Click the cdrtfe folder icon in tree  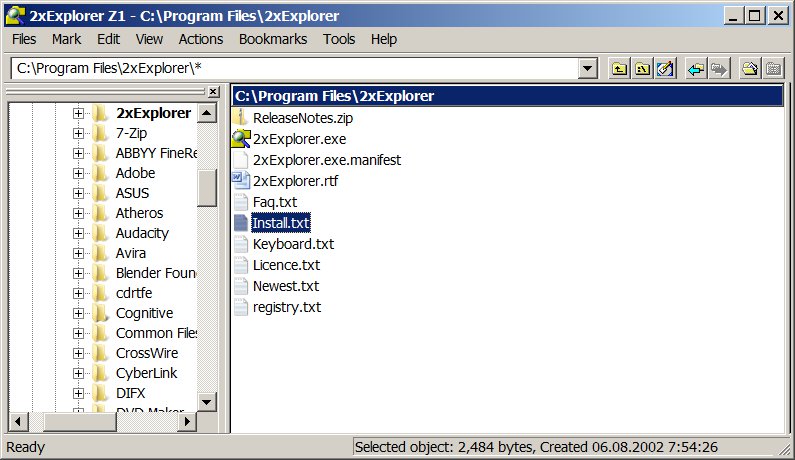pyautogui.click(x=101, y=293)
